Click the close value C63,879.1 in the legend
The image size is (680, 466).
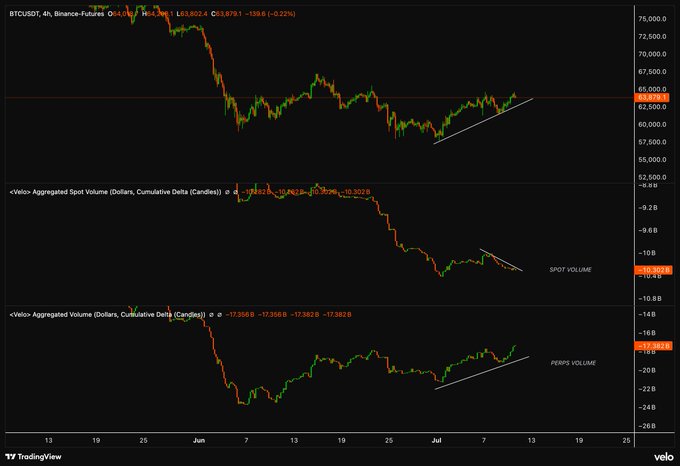click(226, 14)
